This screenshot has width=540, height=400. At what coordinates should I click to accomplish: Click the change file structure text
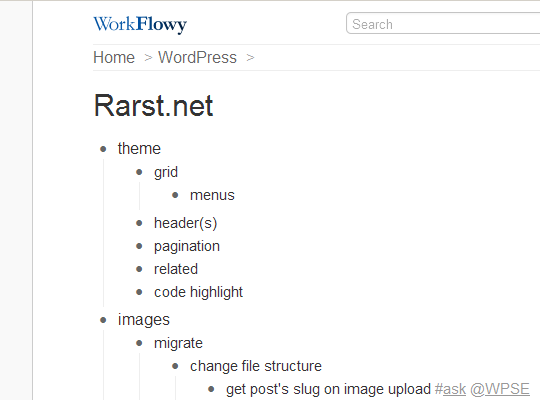tap(256, 366)
